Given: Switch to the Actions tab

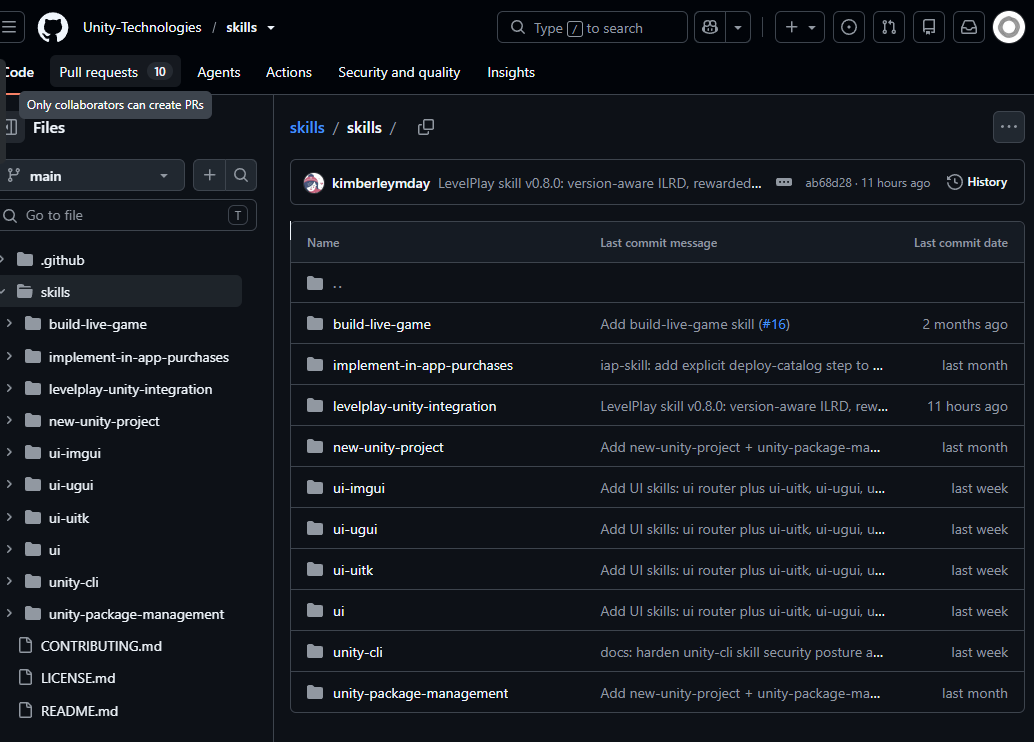Looking at the screenshot, I should (289, 72).
